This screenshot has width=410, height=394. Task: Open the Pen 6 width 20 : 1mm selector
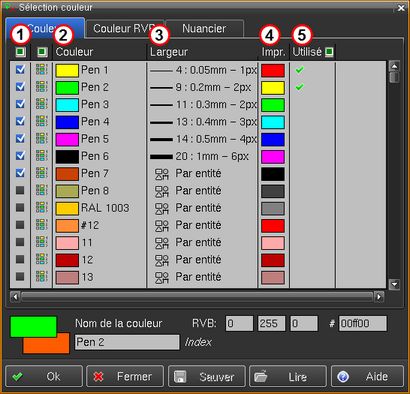point(203,156)
